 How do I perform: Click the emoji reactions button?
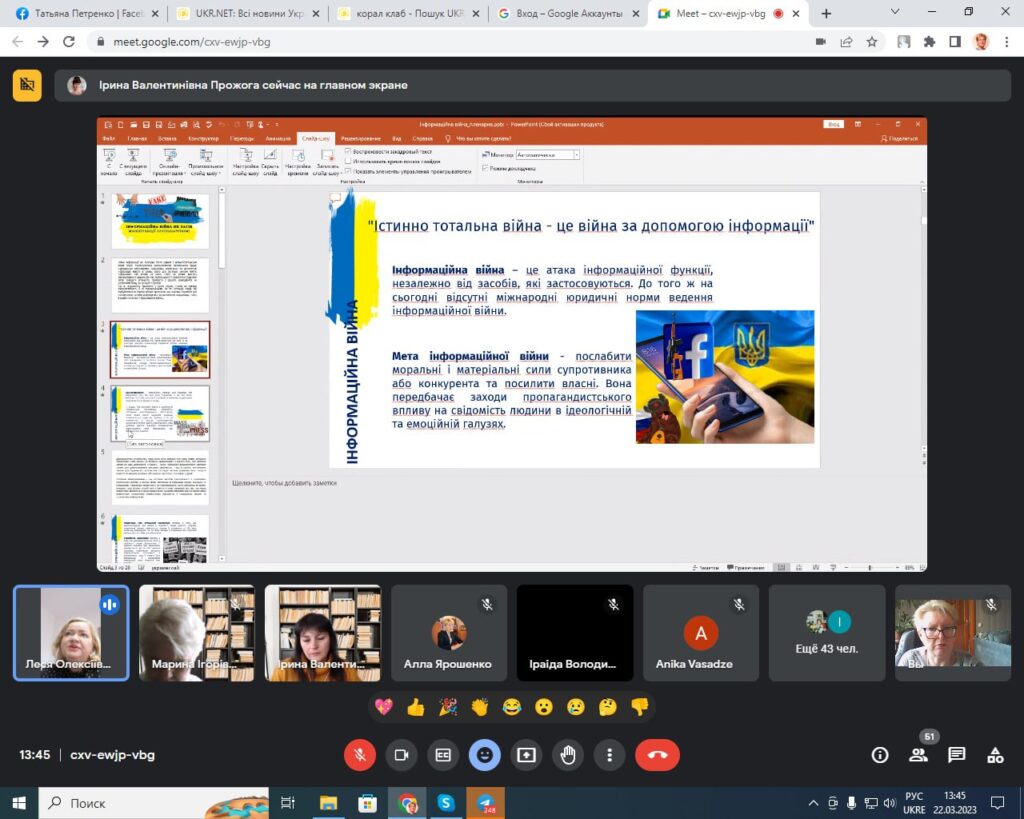click(485, 755)
